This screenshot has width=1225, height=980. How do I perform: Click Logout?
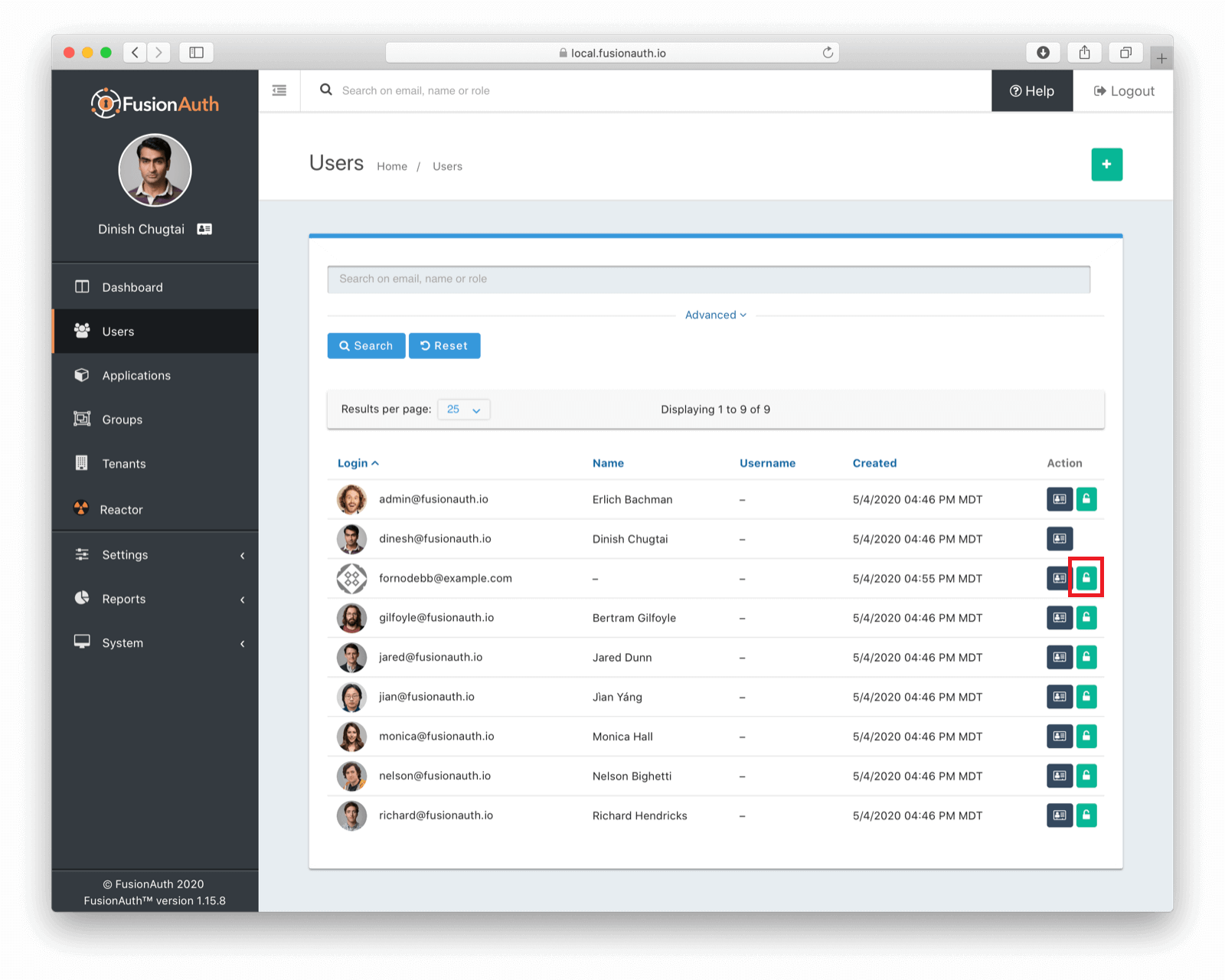click(x=1123, y=90)
